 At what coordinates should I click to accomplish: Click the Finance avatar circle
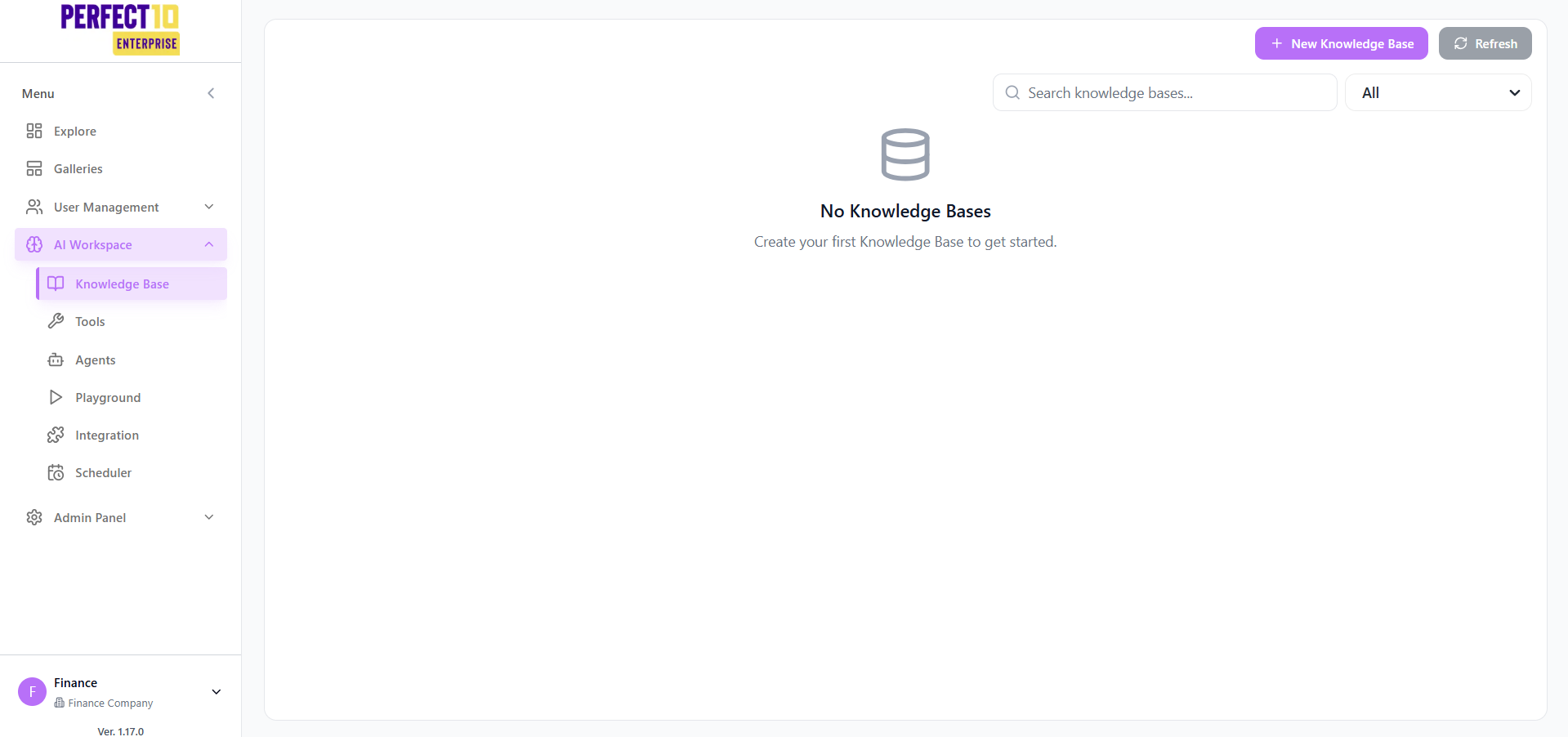coord(32,691)
